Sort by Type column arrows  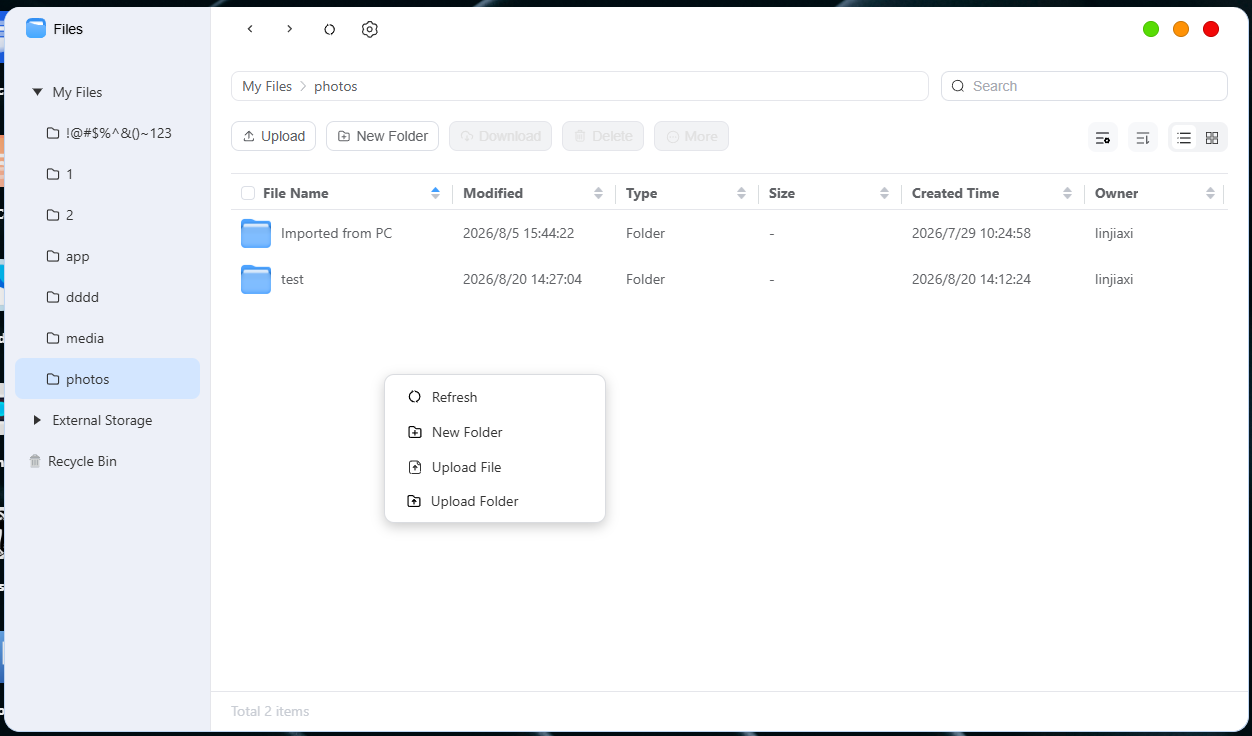(x=741, y=193)
